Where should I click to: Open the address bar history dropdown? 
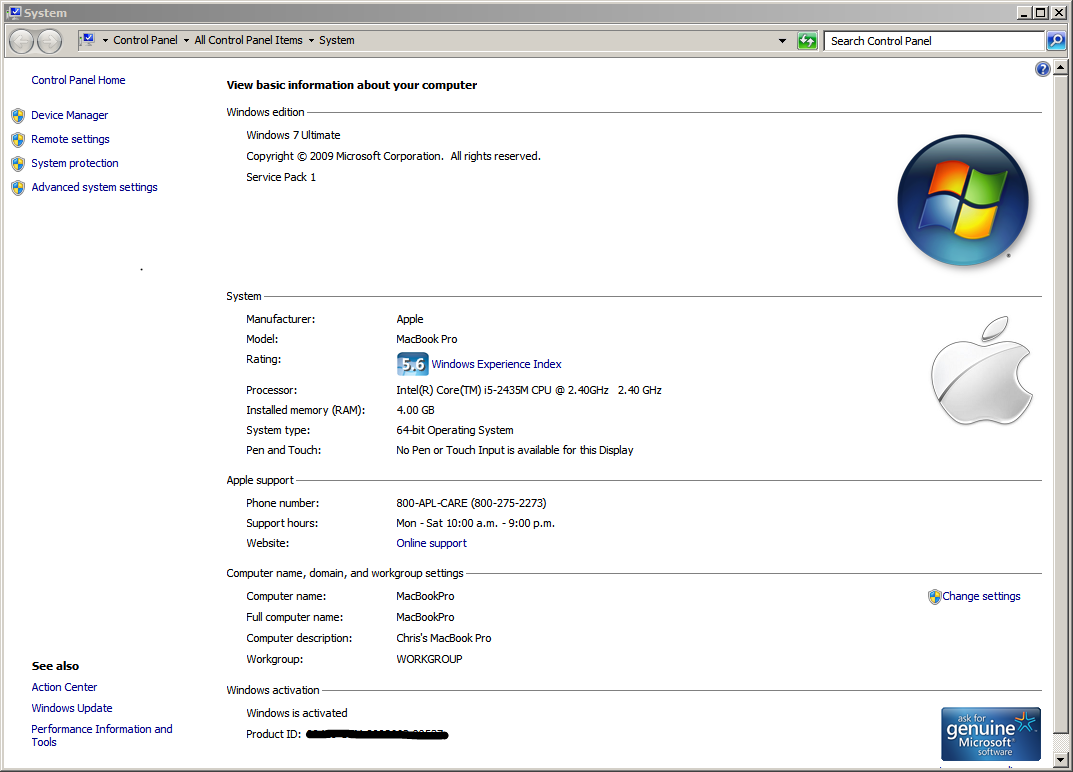(782, 41)
